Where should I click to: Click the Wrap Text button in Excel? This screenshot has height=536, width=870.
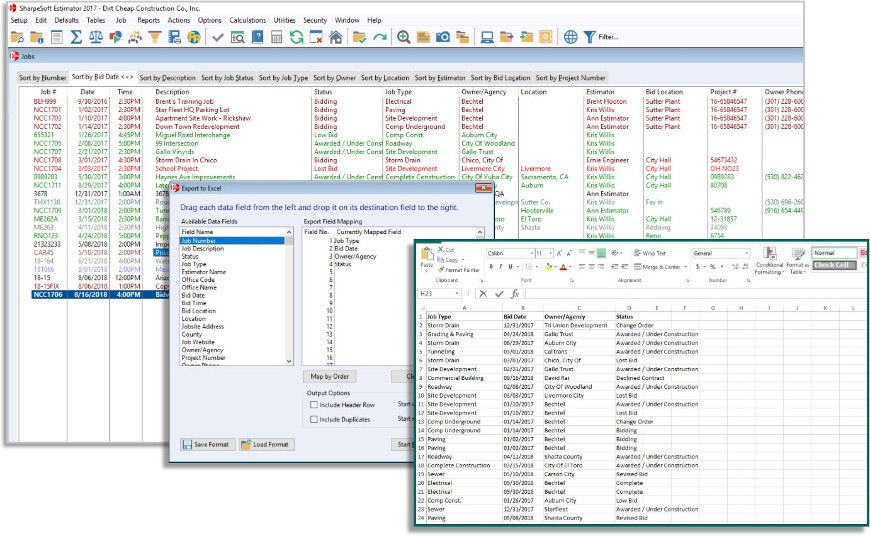click(649, 253)
